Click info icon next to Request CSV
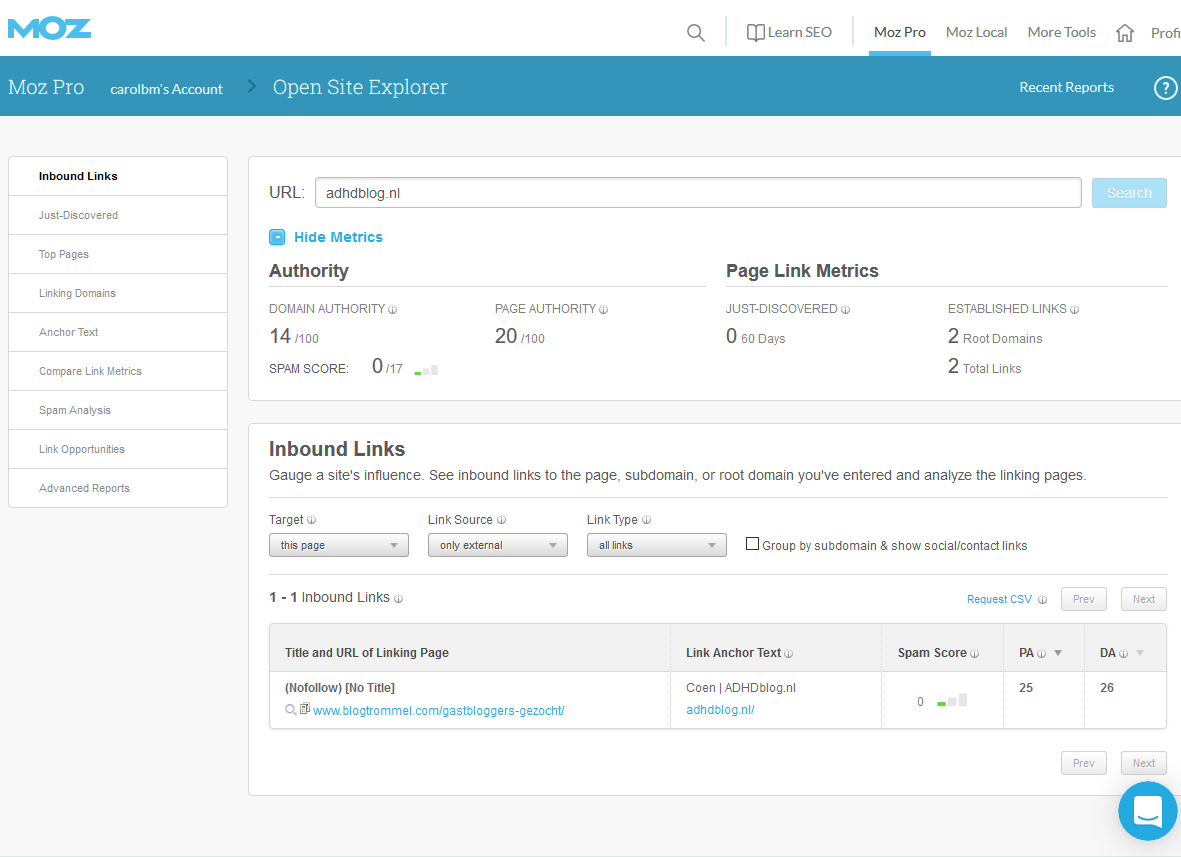 1042,599
